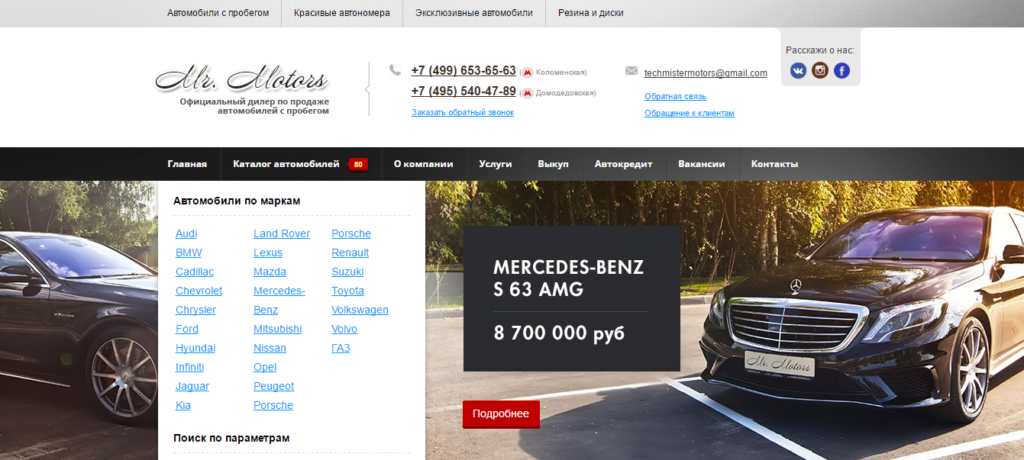Image resolution: width=1024 pixels, height=460 pixels.
Task: Click the email envelope icon
Action: coord(632,71)
